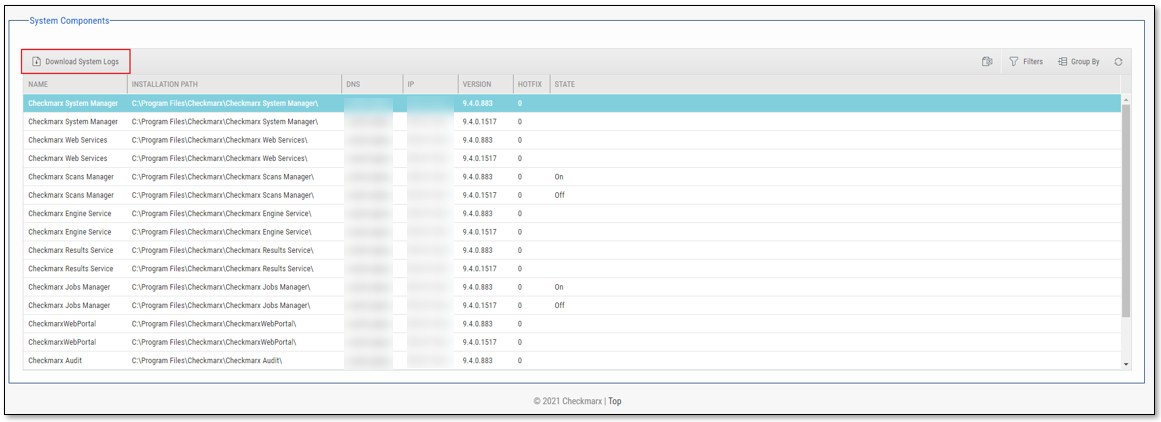Select Checkmarx Web Services row version 9.4.0.1517
This screenshot has height=422, width=1161.
coord(572,158)
